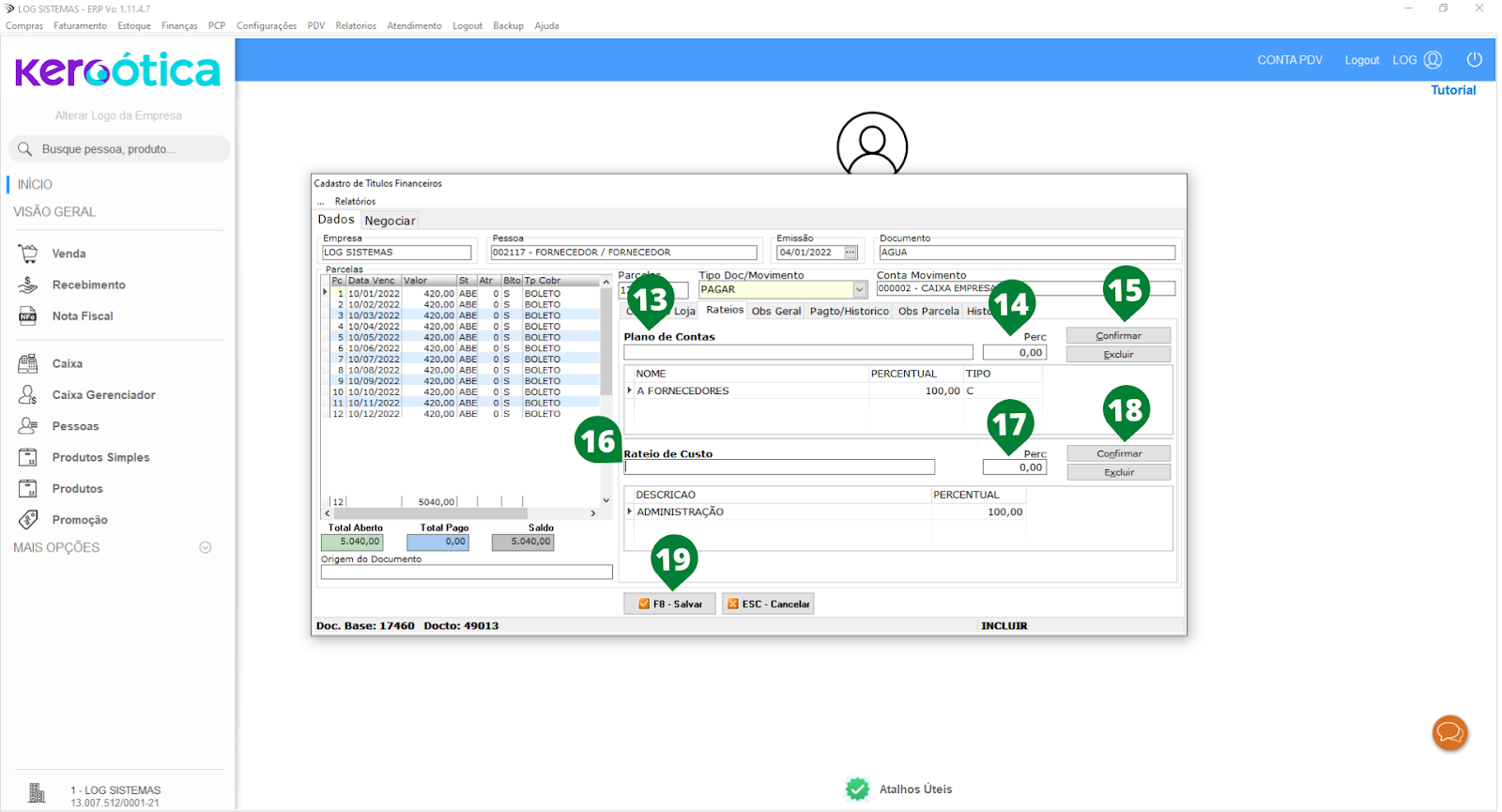Viewport: 1502px width, 812px height.
Task: Open the Finanças menu
Action: 179,25
